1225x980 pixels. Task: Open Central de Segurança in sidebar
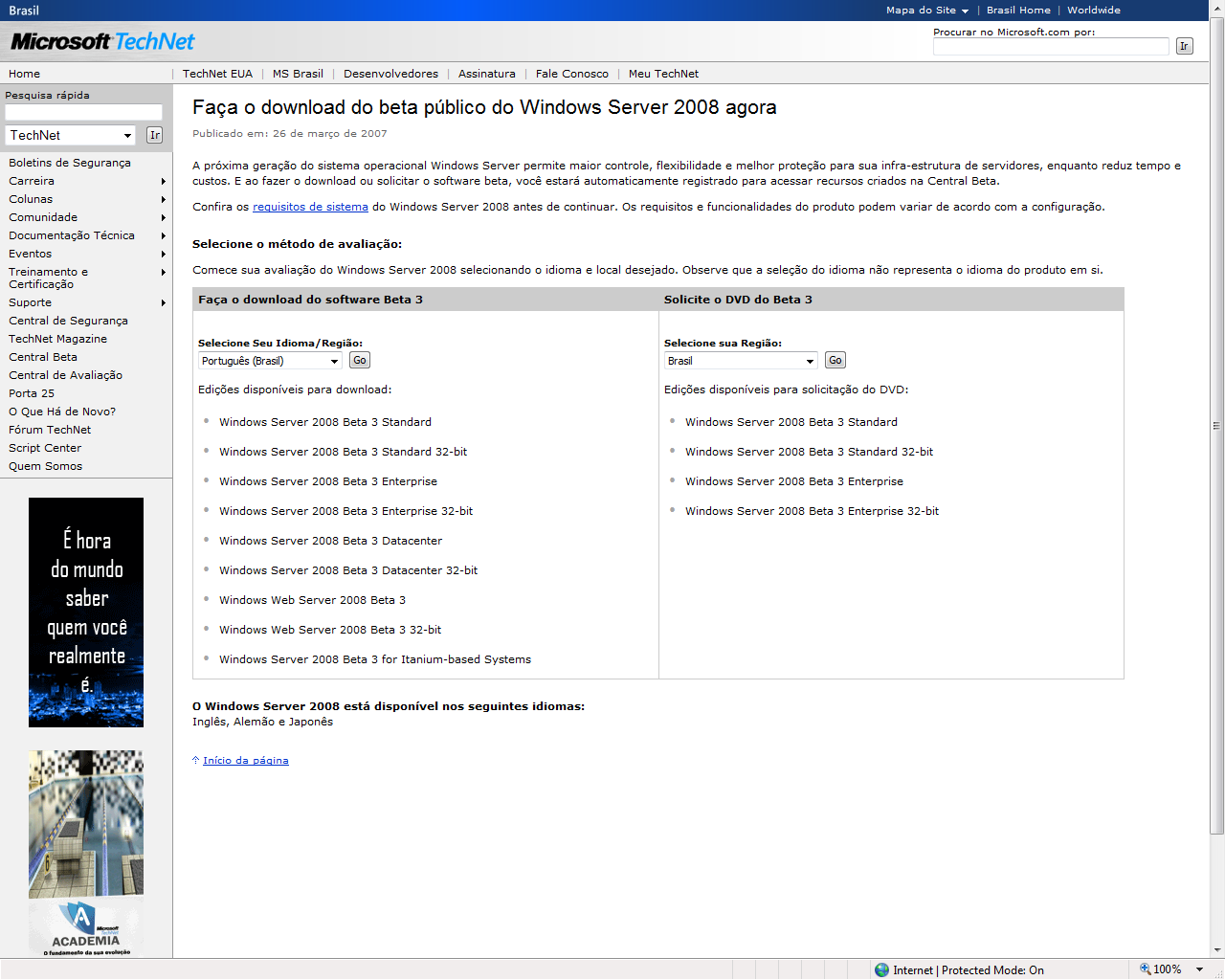pyautogui.click(x=68, y=321)
